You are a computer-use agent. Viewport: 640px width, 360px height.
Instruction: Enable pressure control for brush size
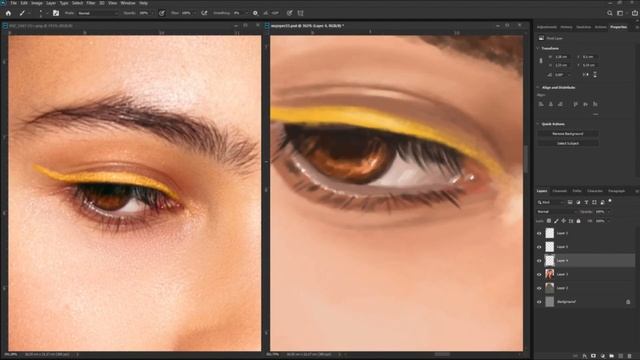pyautogui.click(x=289, y=13)
